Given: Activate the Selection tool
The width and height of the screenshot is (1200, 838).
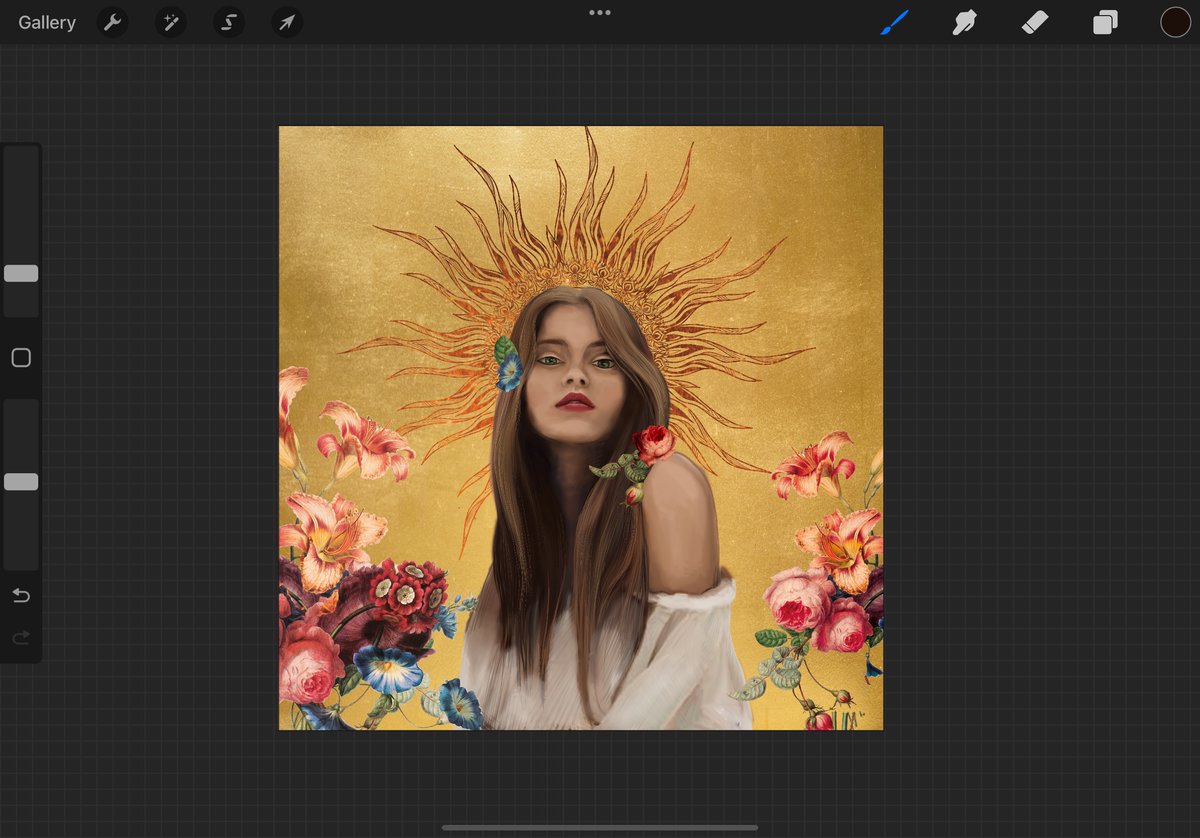Looking at the screenshot, I should click(228, 21).
